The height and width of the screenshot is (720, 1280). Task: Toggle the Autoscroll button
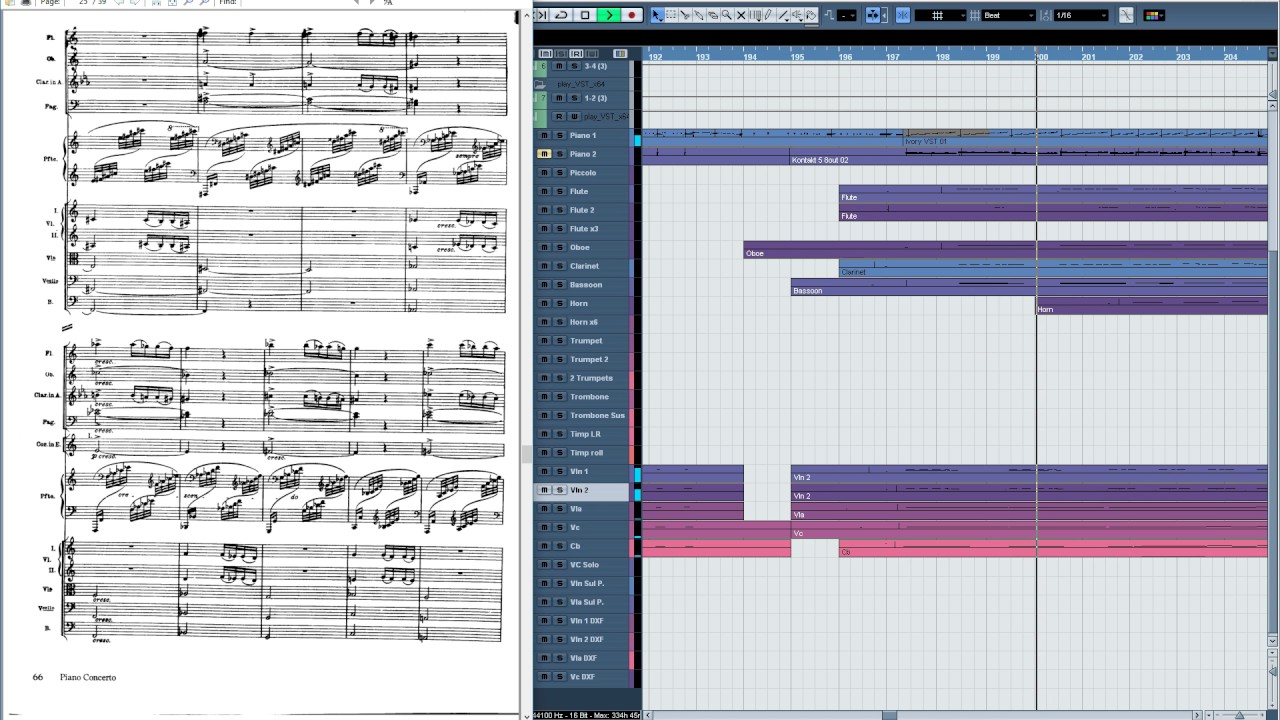(x=873, y=15)
